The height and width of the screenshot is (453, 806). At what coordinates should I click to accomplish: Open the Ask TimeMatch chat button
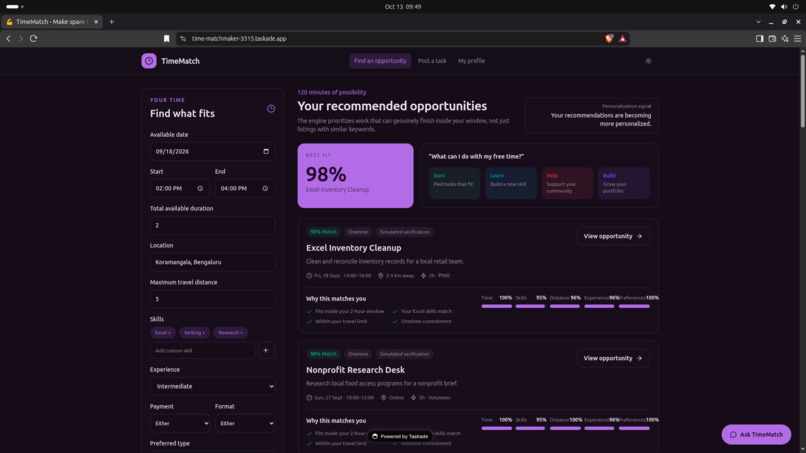click(x=756, y=434)
